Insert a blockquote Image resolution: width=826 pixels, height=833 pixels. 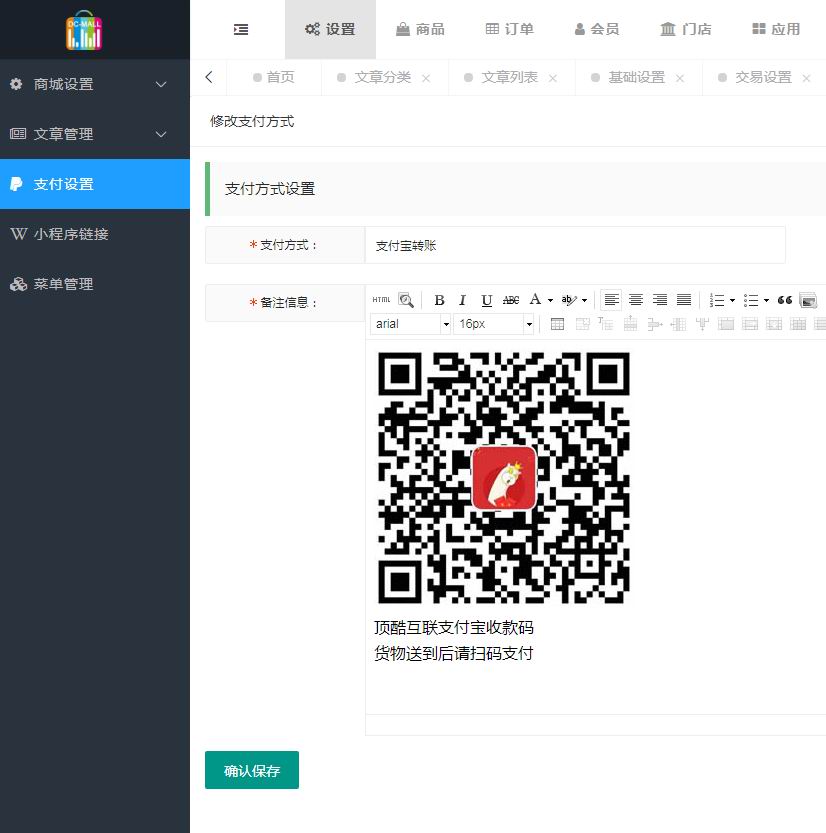pyautogui.click(x=785, y=300)
